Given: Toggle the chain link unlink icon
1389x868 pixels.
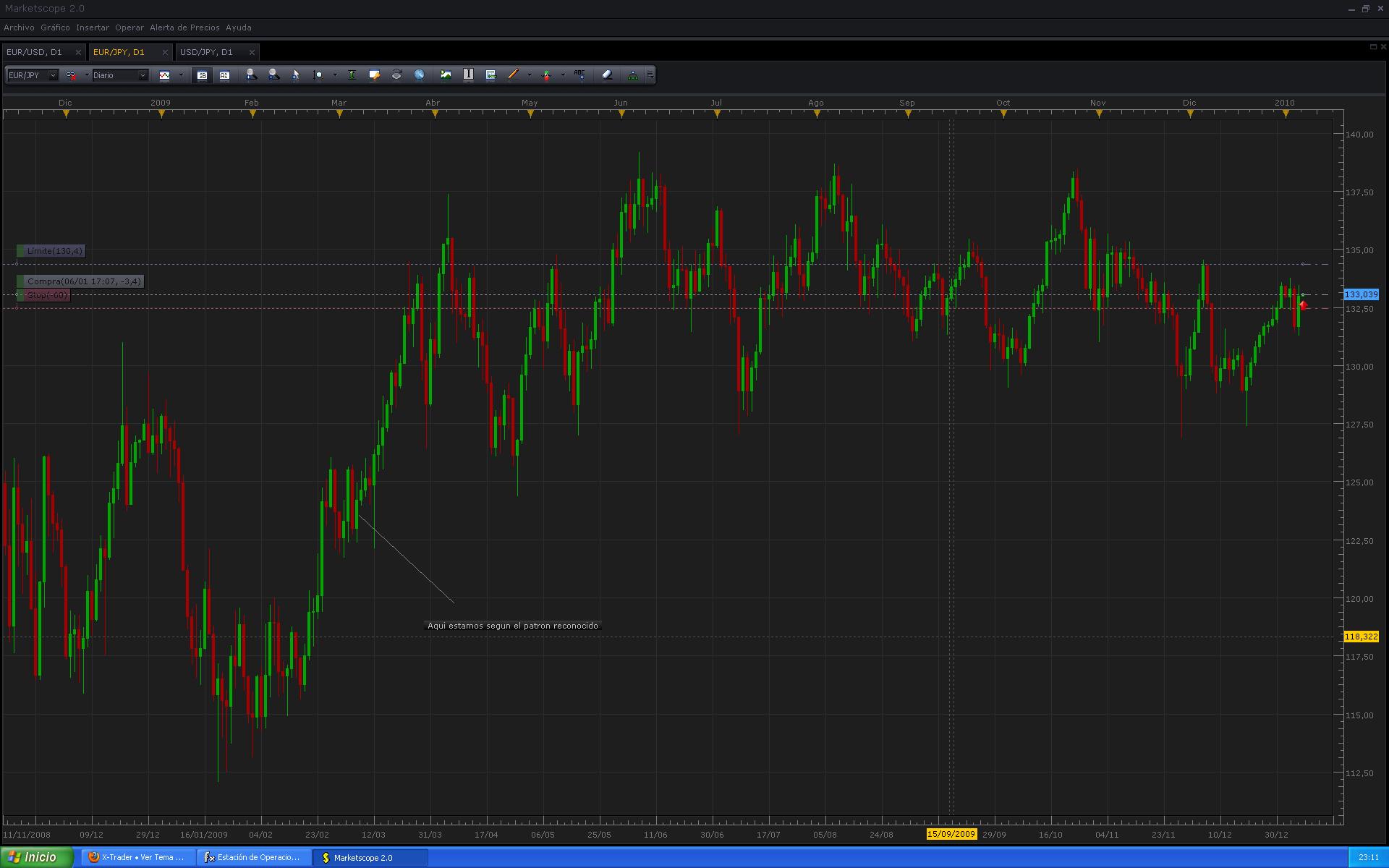Looking at the screenshot, I should pos(71,75).
